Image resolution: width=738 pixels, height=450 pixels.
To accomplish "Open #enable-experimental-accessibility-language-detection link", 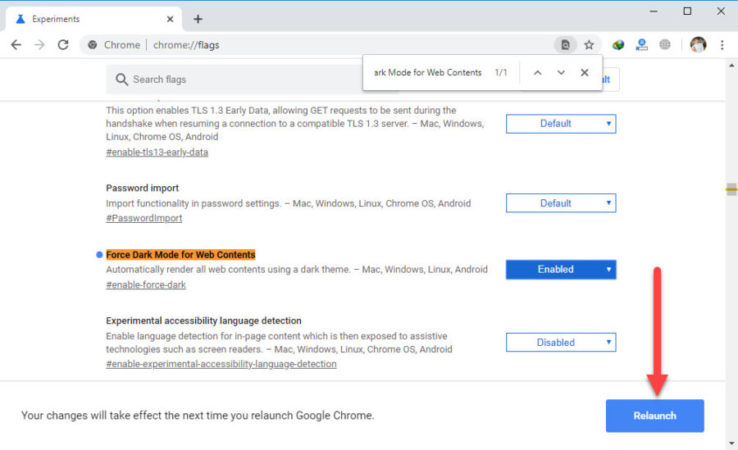I will 221,364.
